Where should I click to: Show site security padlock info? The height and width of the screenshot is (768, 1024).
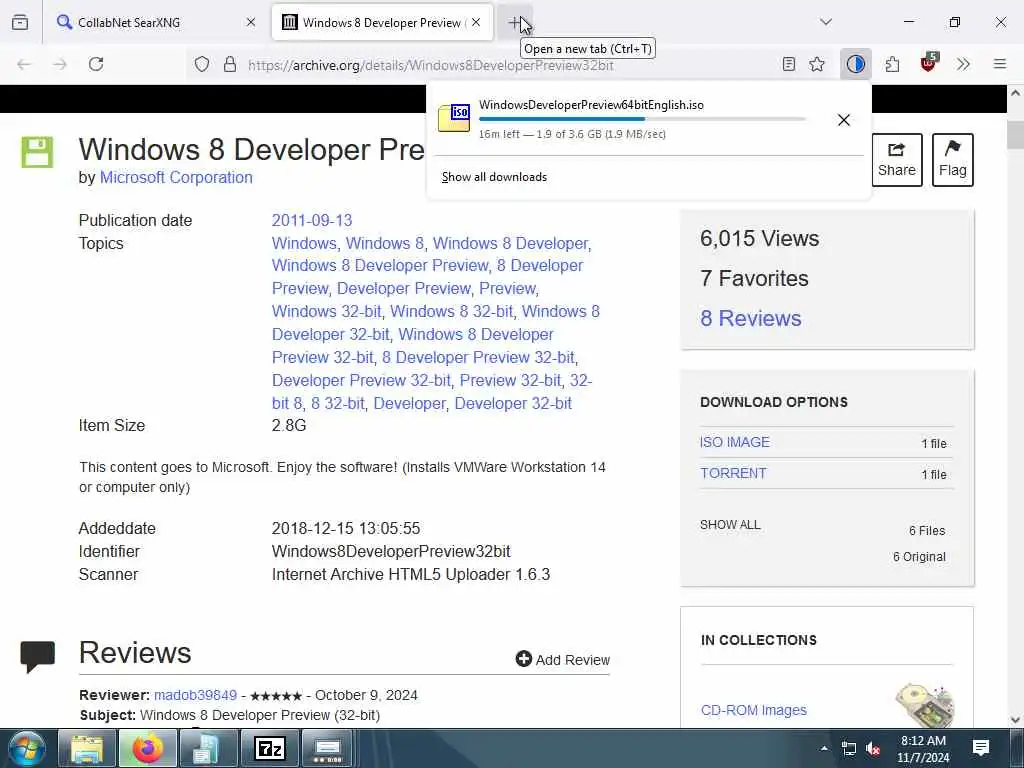[230, 64]
